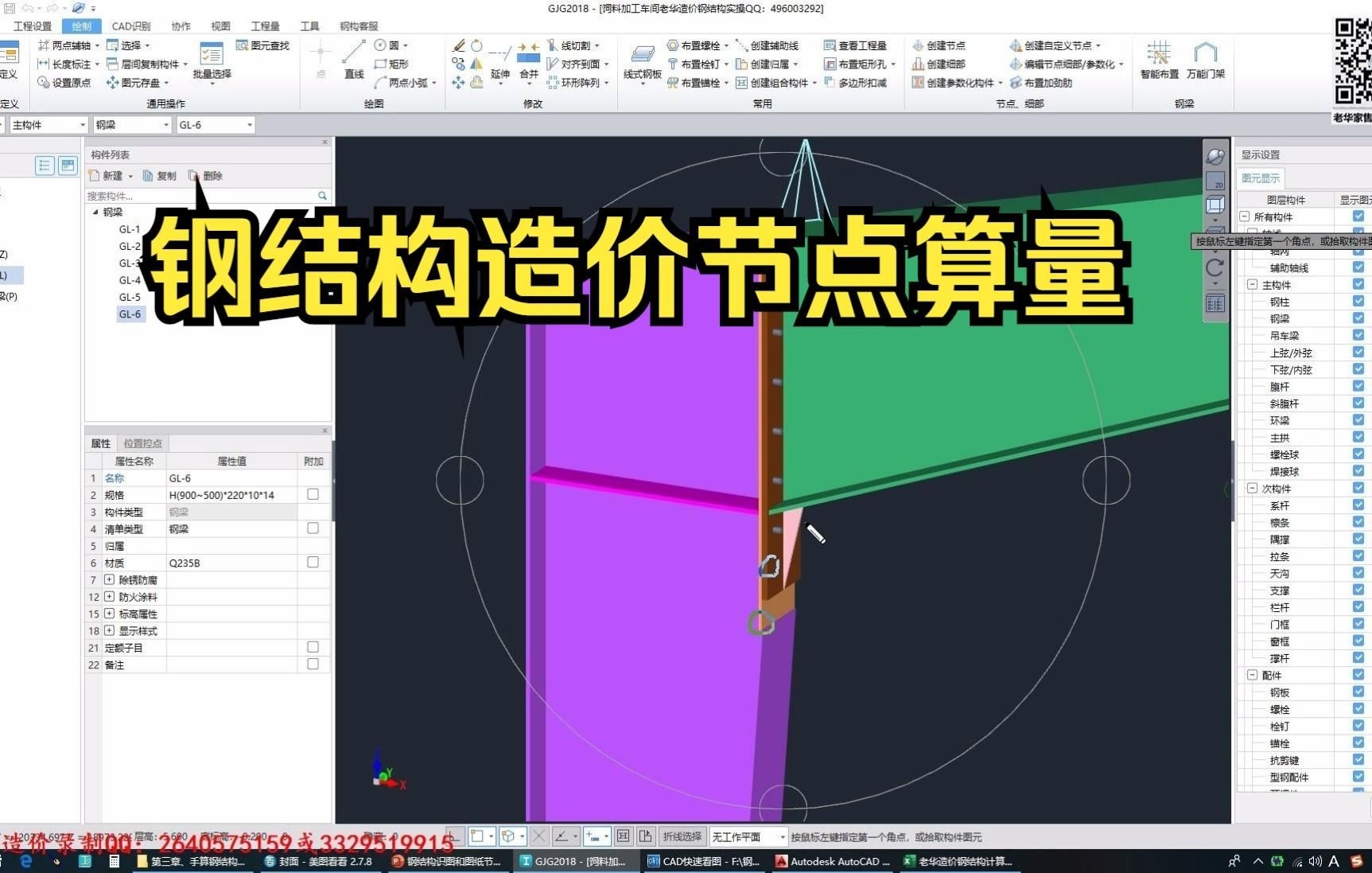Toggle the 钢柱 layer visibility checkbox
This screenshot has width=1372, height=873.
coord(1358,301)
